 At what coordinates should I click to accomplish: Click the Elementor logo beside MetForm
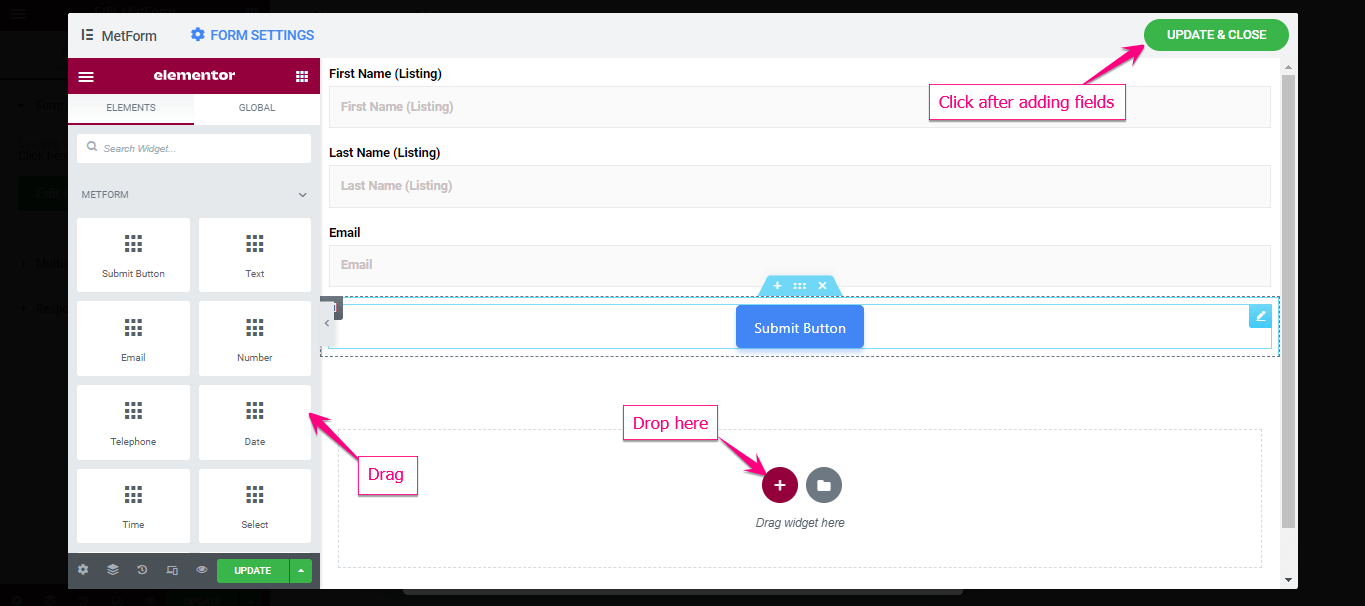87,35
